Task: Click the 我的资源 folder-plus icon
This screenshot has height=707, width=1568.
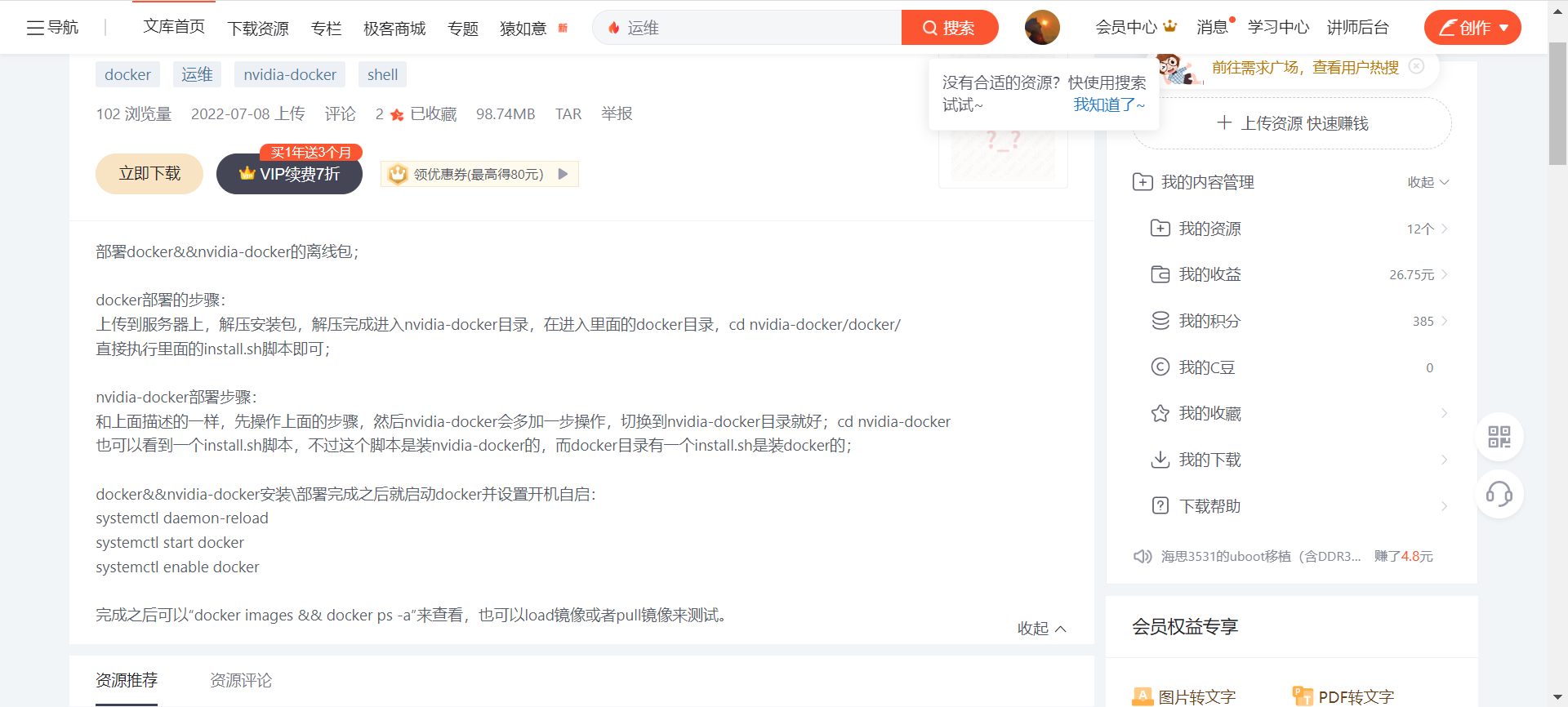Action: click(x=1160, y=229)
